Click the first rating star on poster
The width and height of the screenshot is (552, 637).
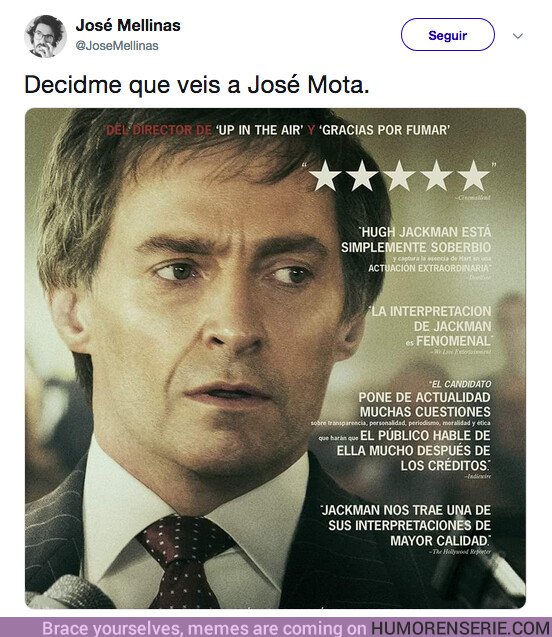tap(325, 176)
